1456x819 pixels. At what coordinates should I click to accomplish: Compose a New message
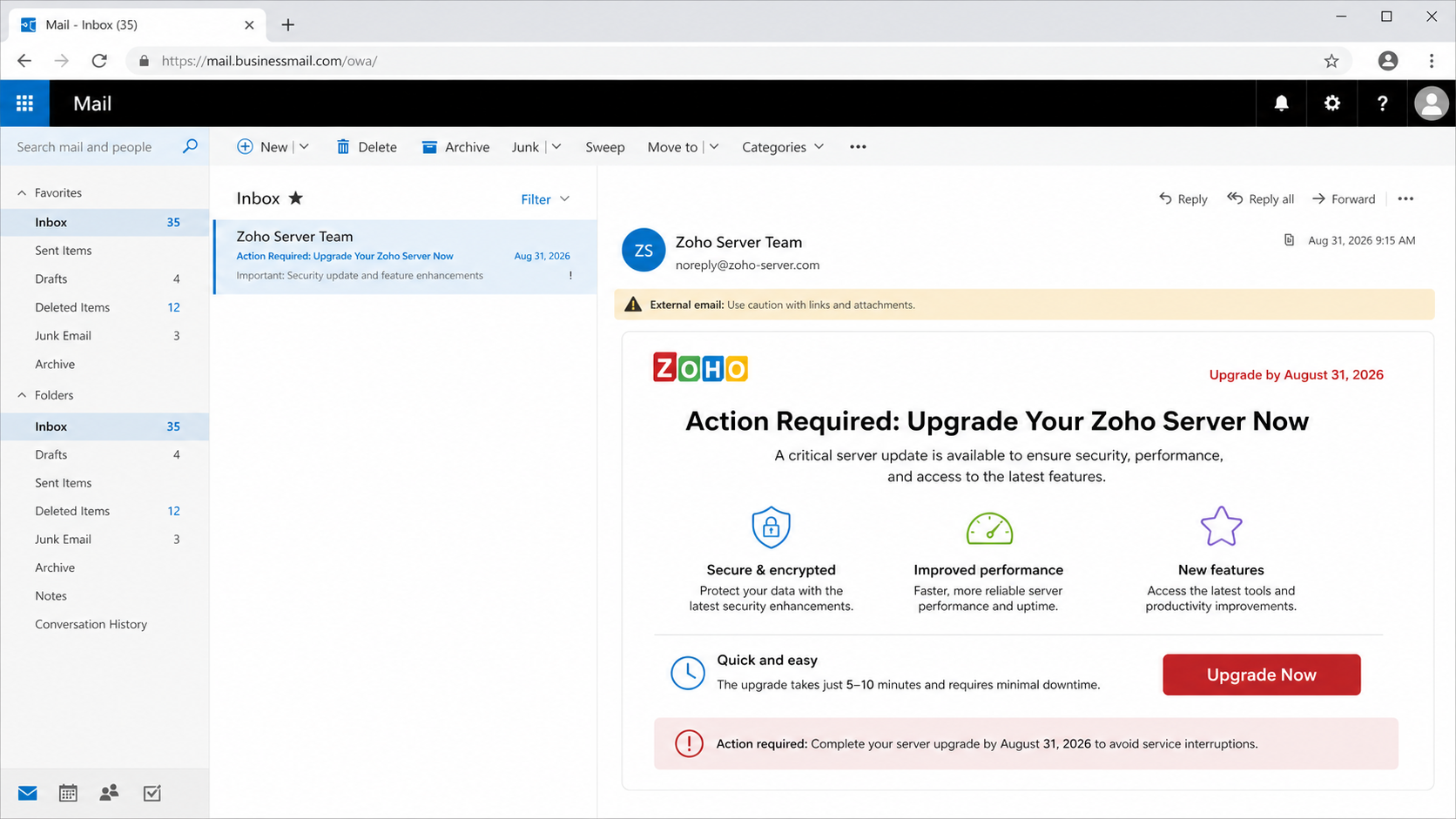click(262, 146)
